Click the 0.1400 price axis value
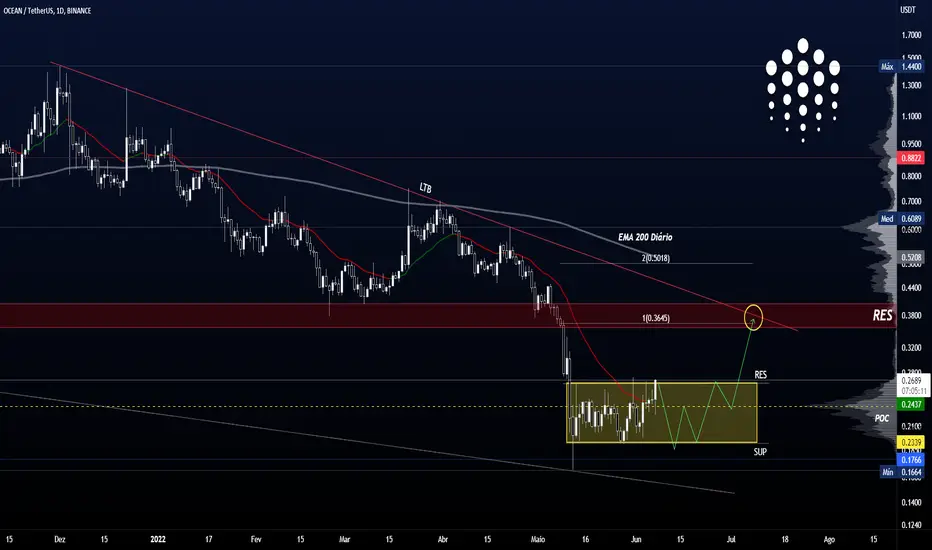Screen dimensions: 932x550 click(911, 502)
